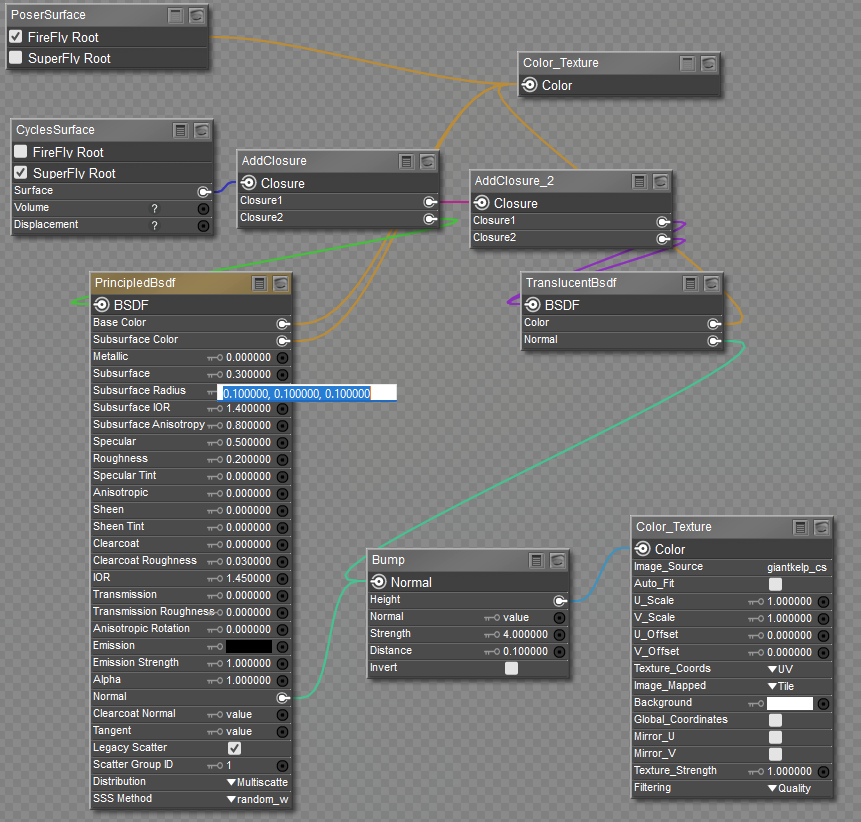Click the Metallic input socket

click(x=282, y=358)
